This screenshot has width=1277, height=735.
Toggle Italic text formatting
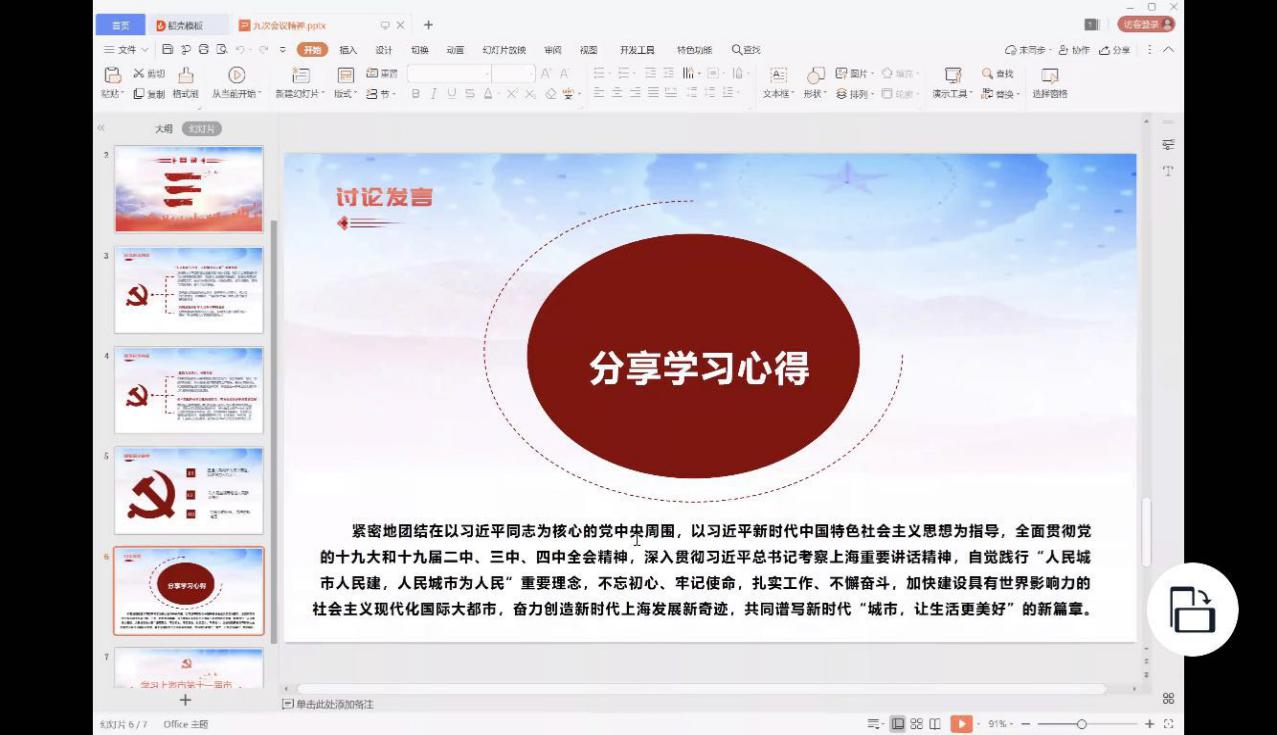[x=433, y=94]
